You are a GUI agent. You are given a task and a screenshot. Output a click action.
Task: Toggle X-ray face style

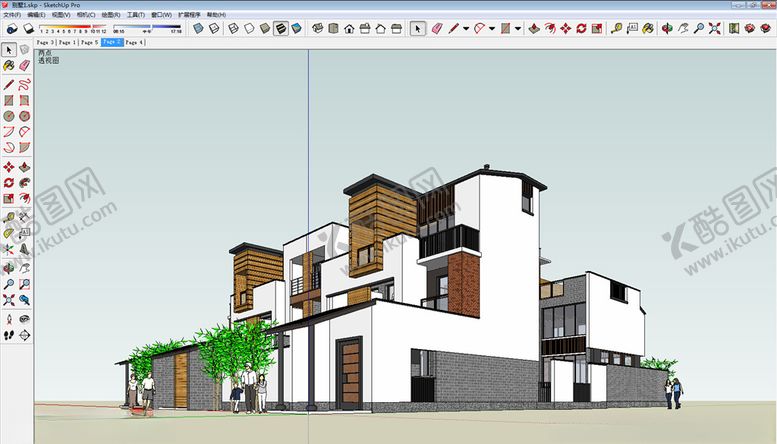(x=200, y=29)
